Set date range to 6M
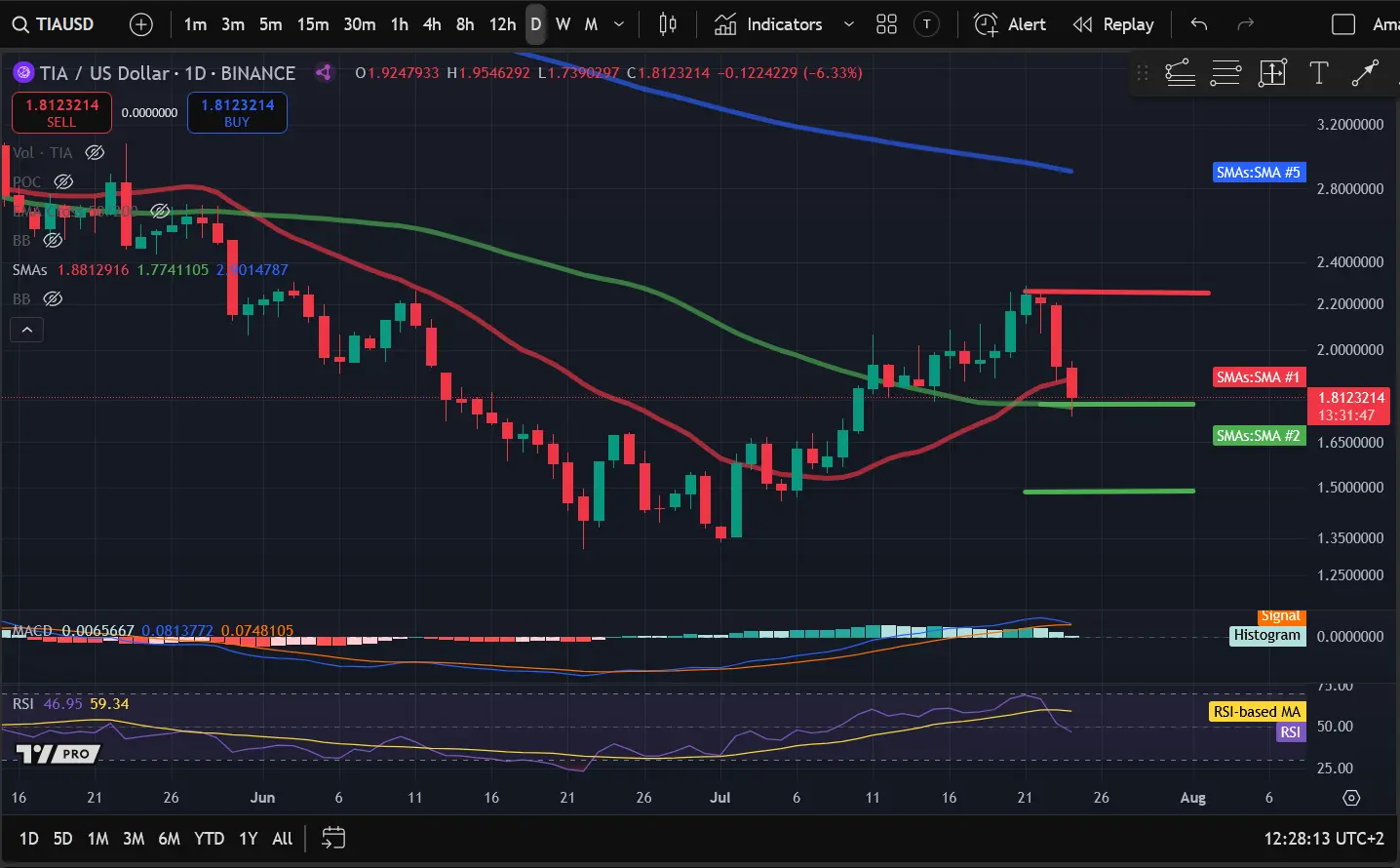 pyautogui.click(x=170, y=839)
